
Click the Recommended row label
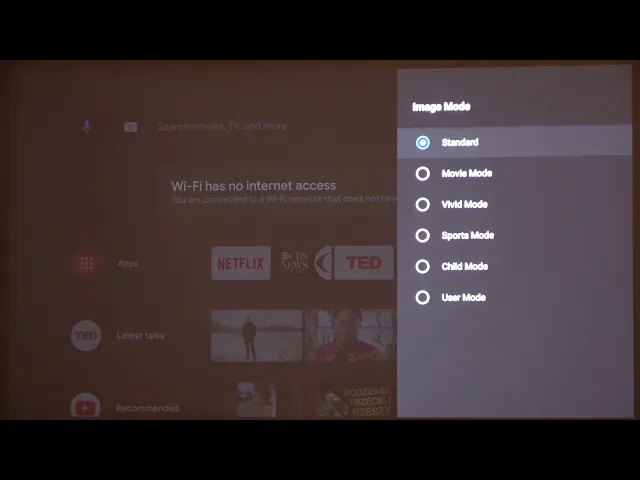click(147, 408)
